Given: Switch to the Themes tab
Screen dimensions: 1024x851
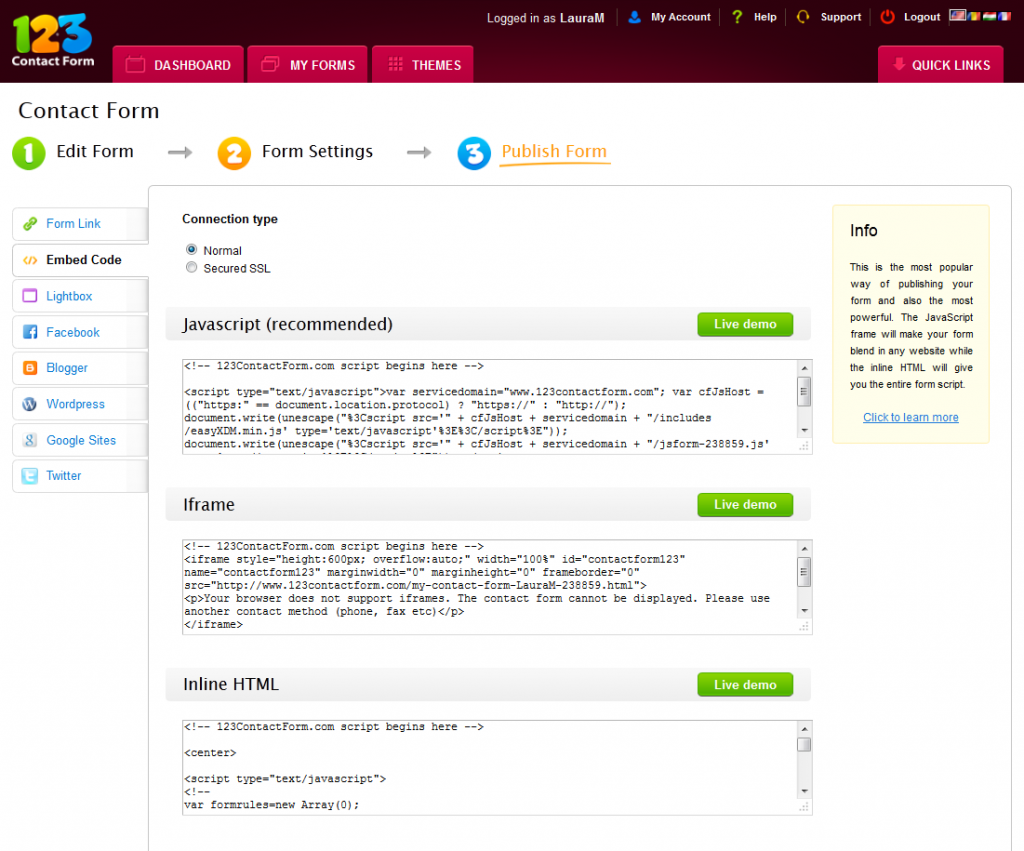Looking at the screenshot, I should [423, 65].
